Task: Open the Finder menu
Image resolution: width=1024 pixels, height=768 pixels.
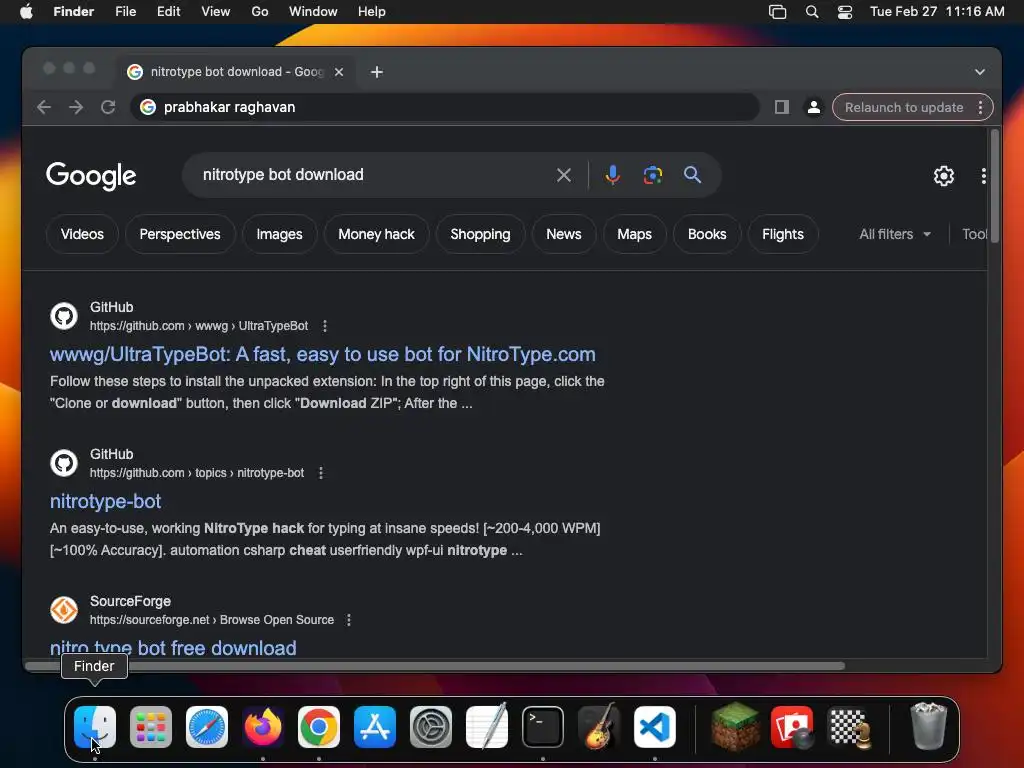Action: pyautogui.click(x=73, y=12)
